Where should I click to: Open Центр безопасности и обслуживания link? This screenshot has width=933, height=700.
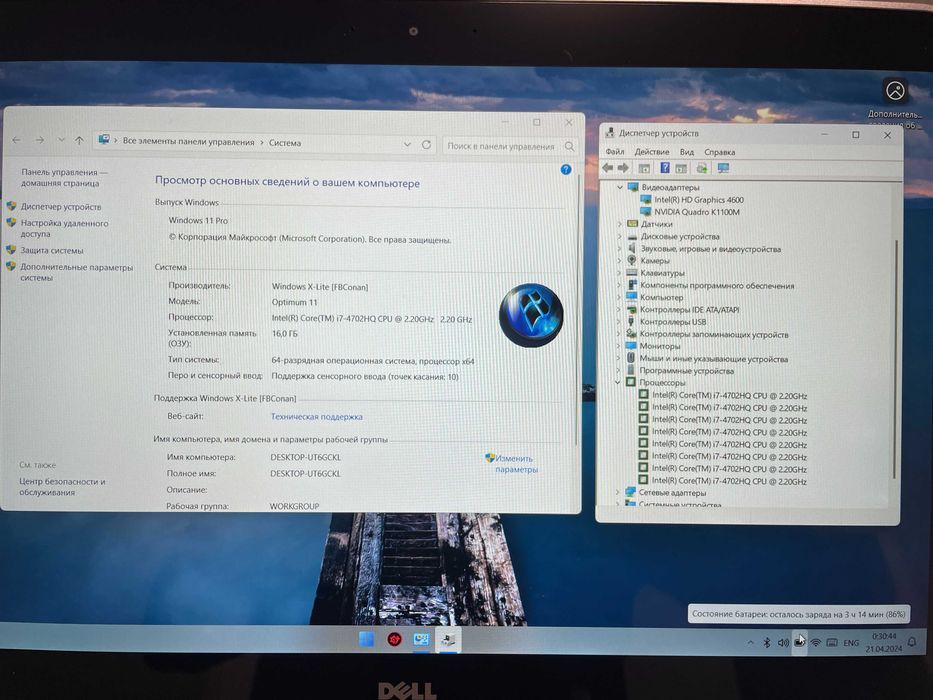point(62,487)
